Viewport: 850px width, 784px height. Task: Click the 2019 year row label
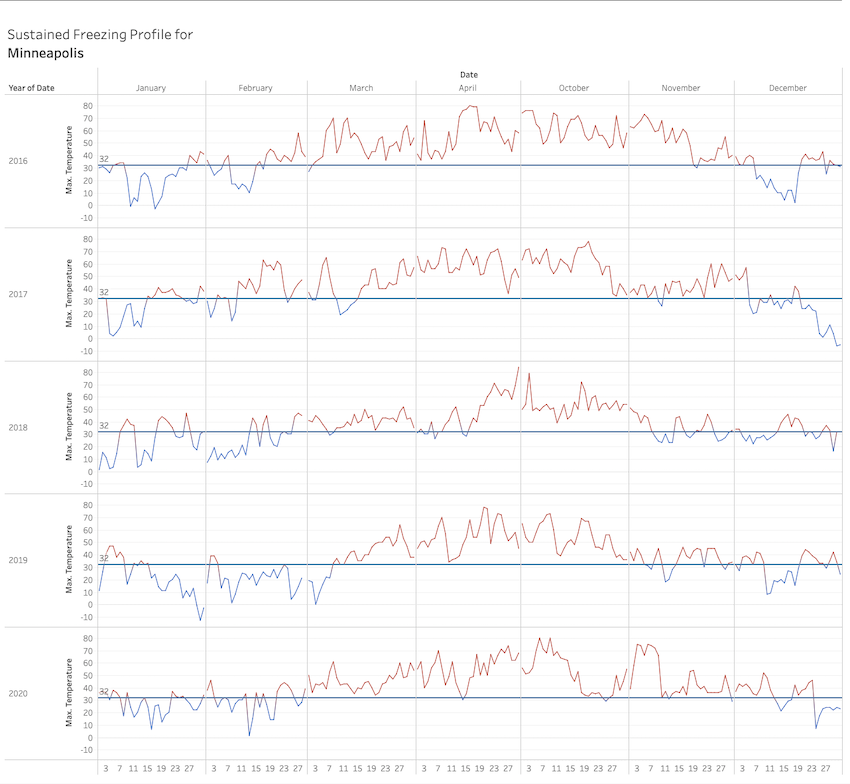click(x=19, y=560)
